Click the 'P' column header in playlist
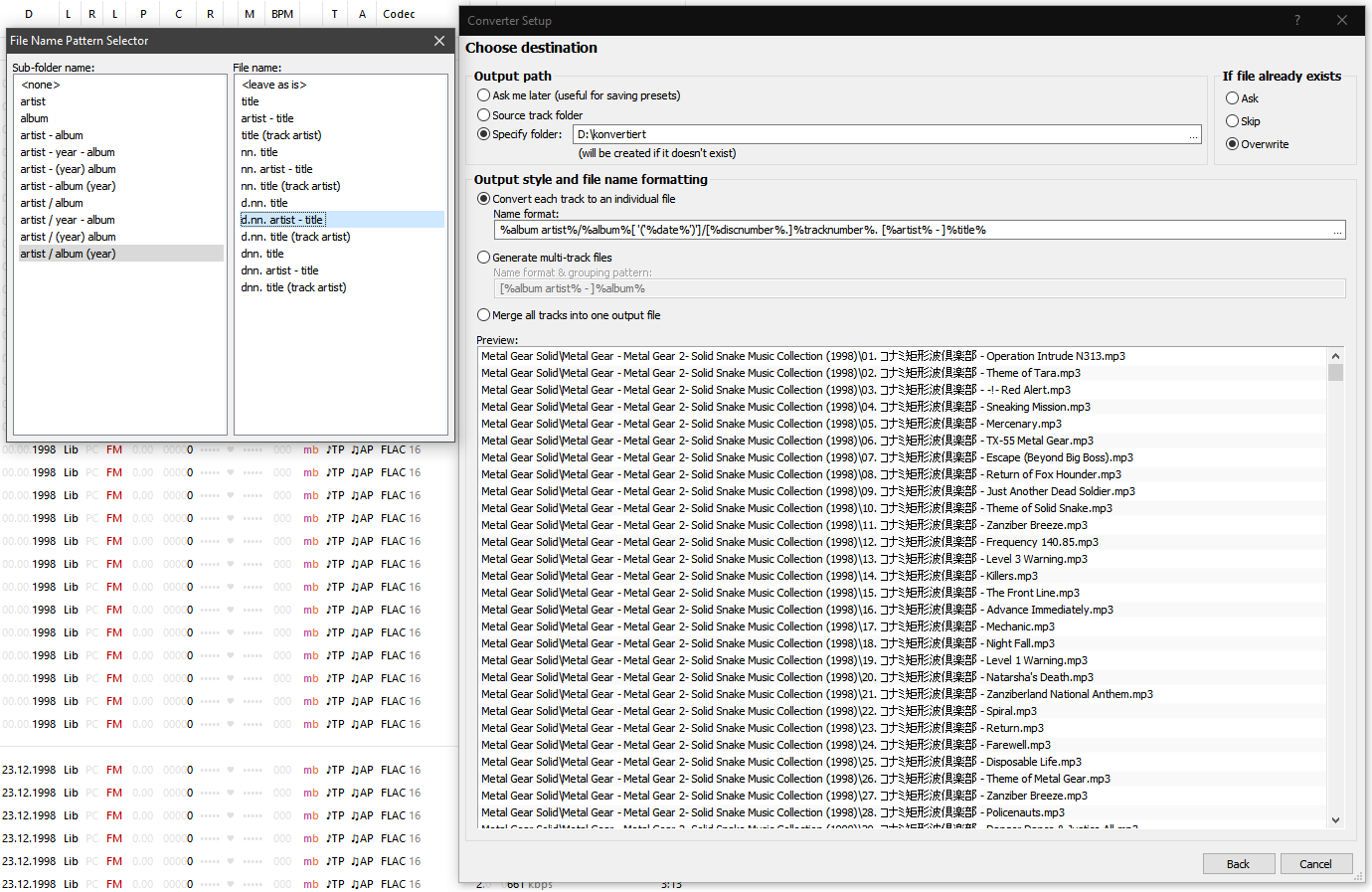This screenshot has height=892, width=1372. (x=143, y=14)
